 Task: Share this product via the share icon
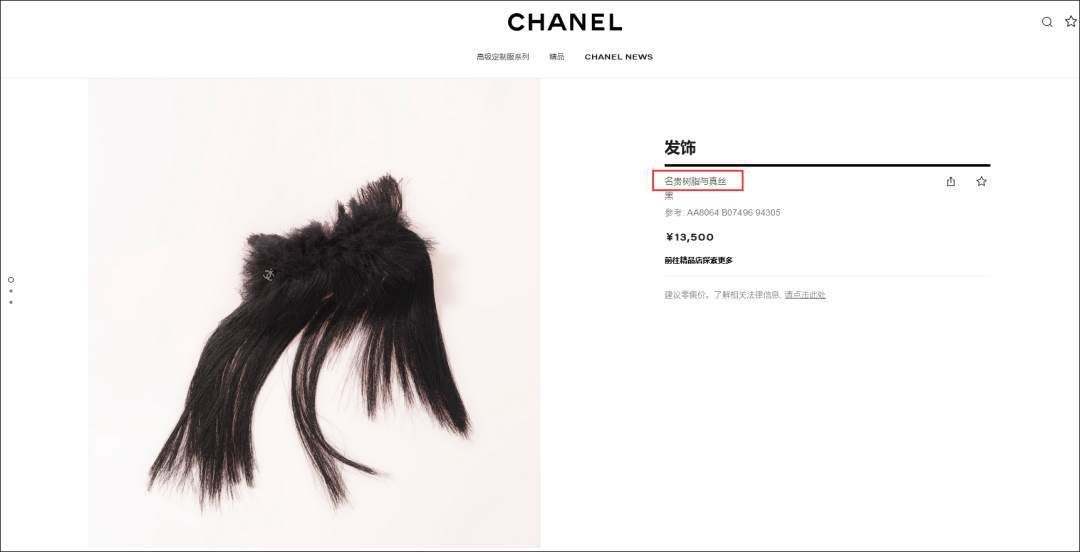pos(951,181)
